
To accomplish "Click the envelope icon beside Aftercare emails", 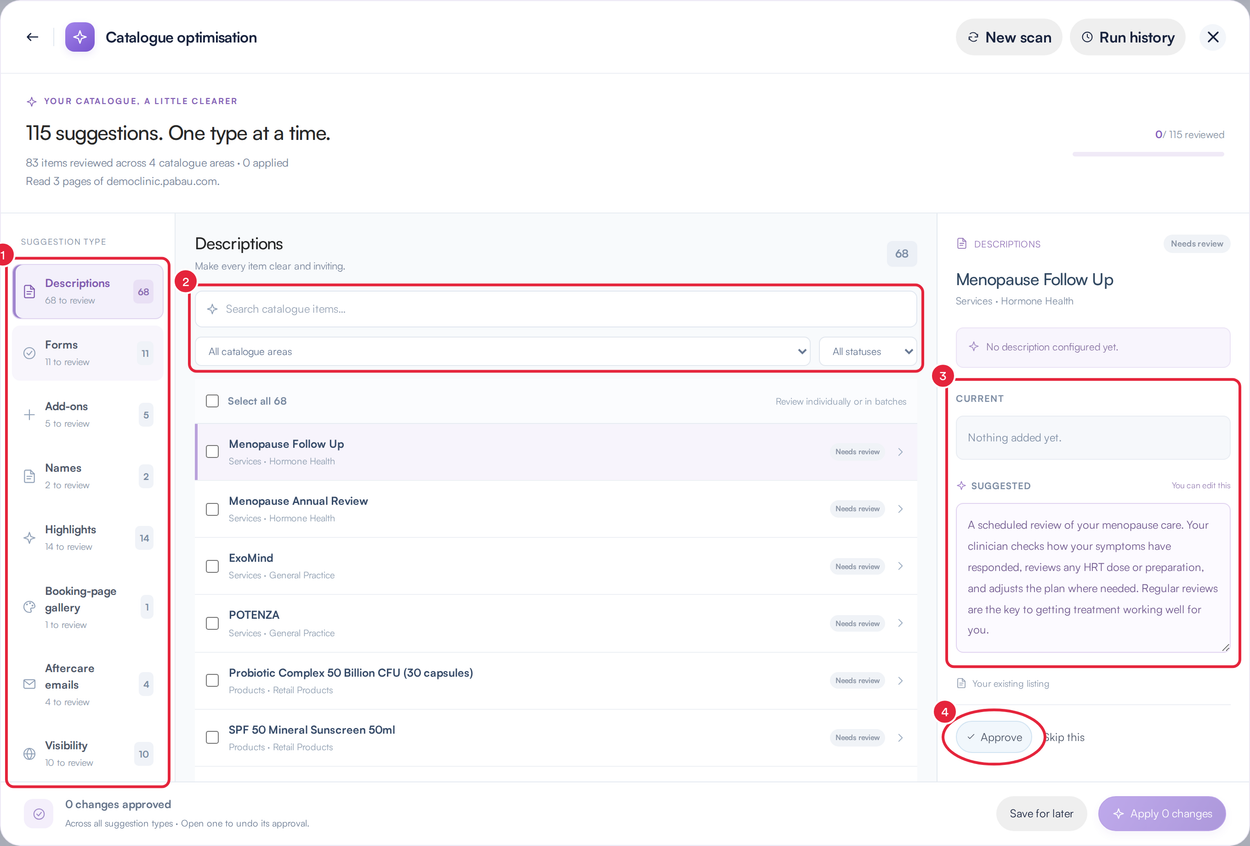I will point(29,685).
